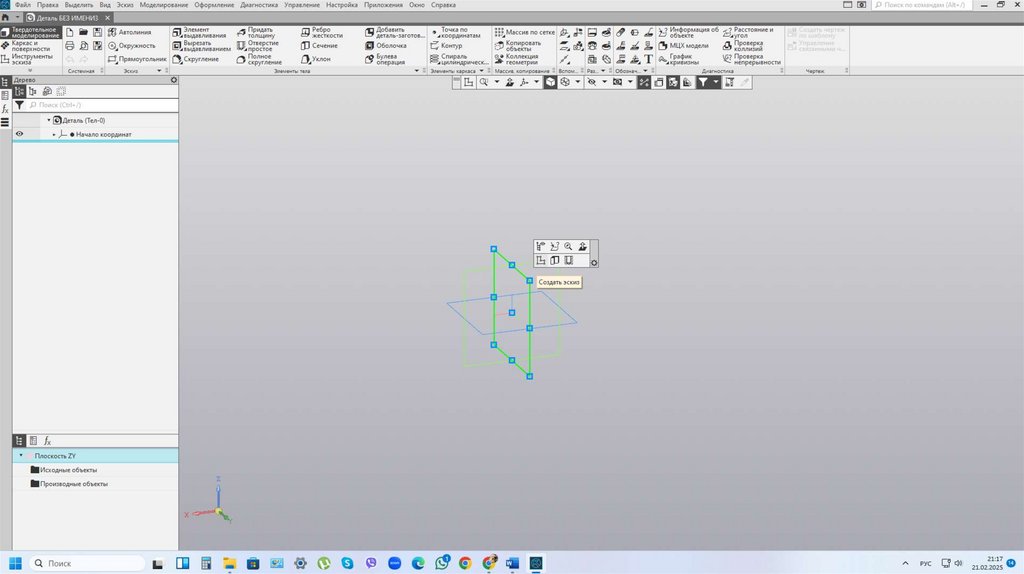Expand tool sets list chevron below Инструменты эскиза
This screenshot has height=574, width=1024.
tap(30, 70)
